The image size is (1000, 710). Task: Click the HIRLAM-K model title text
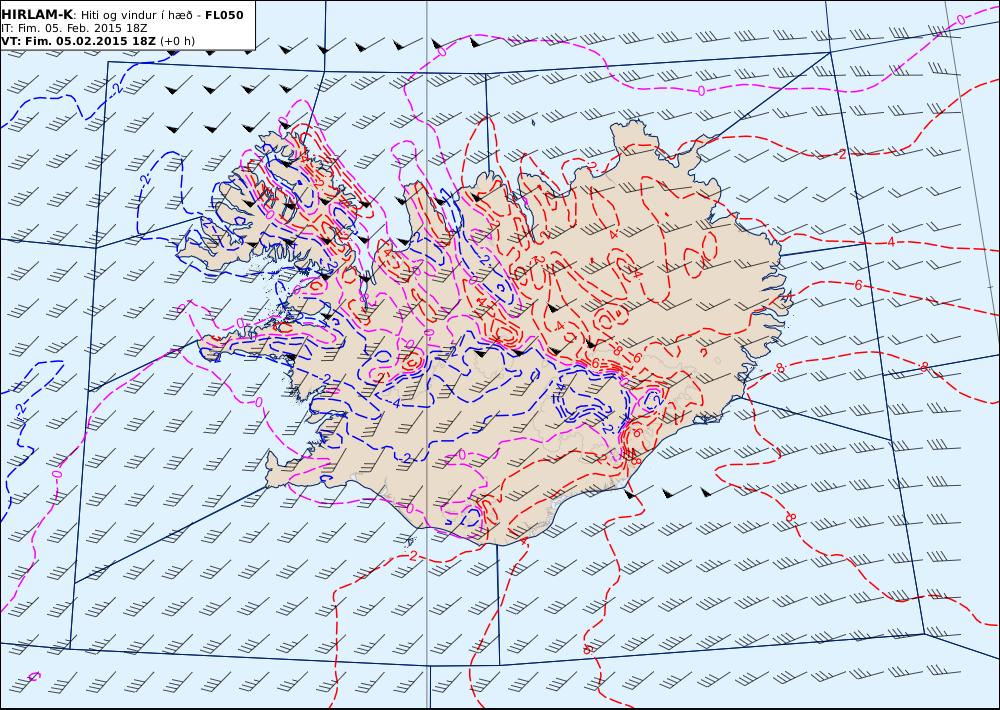(37, 15)
